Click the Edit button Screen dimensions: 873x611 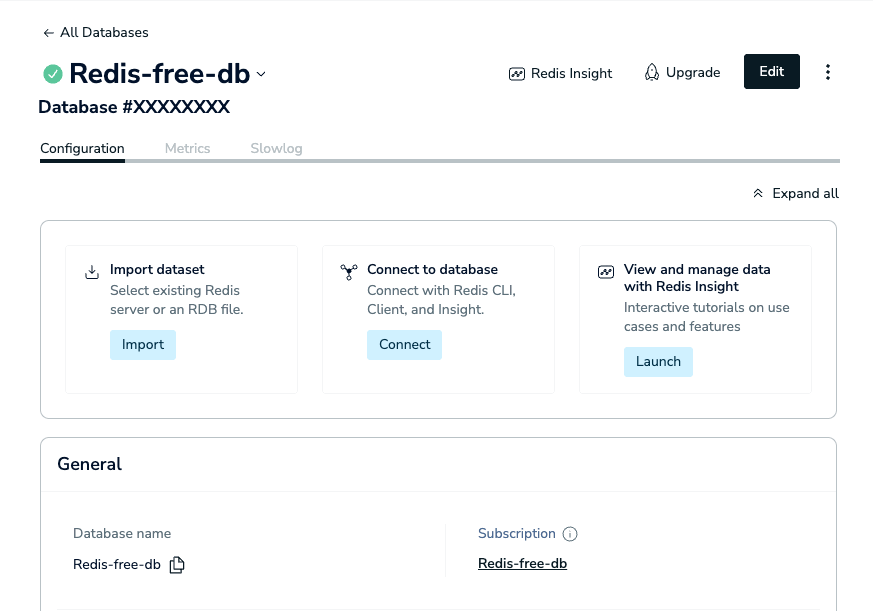click(772, 71)
